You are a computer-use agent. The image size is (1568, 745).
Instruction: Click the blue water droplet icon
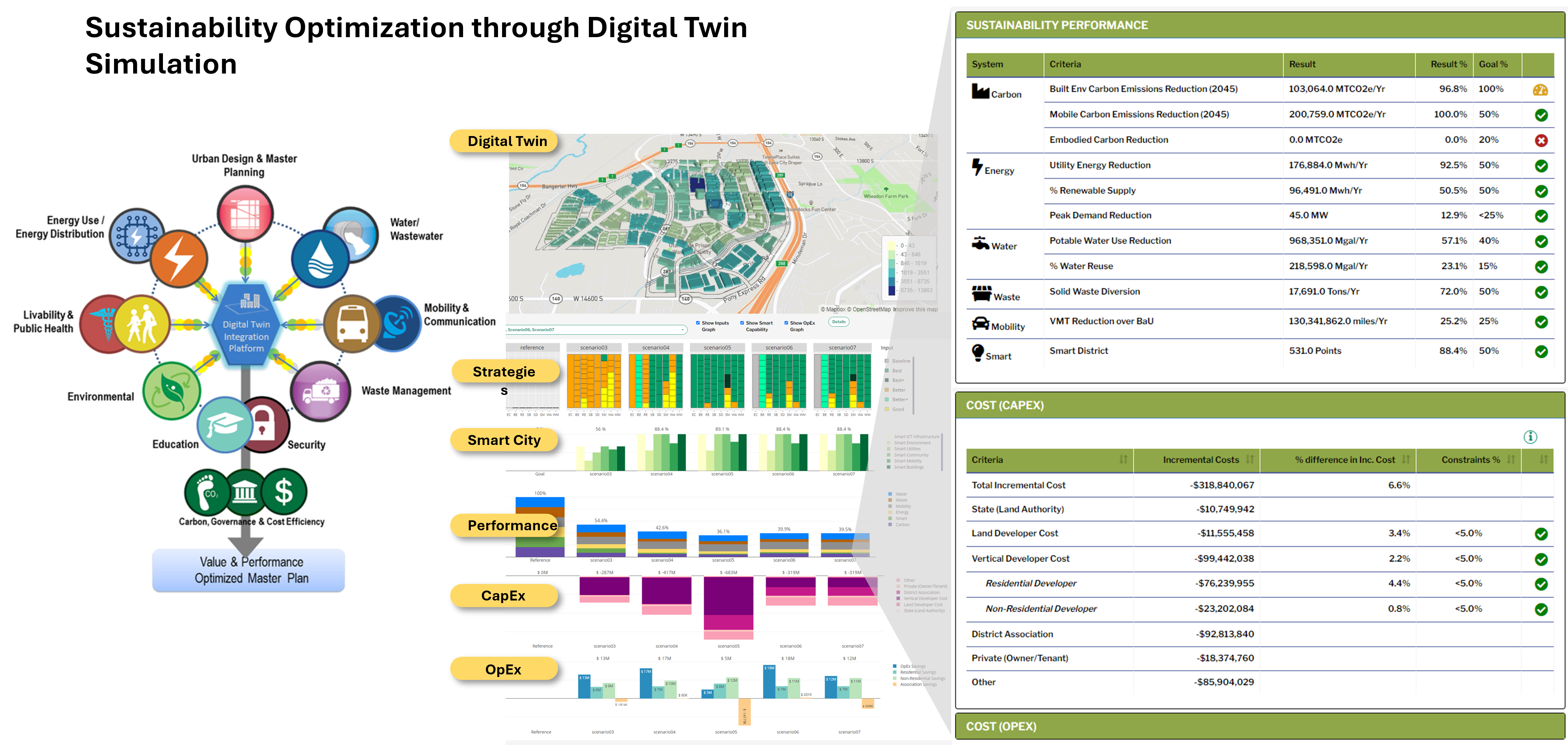(320, 259)
